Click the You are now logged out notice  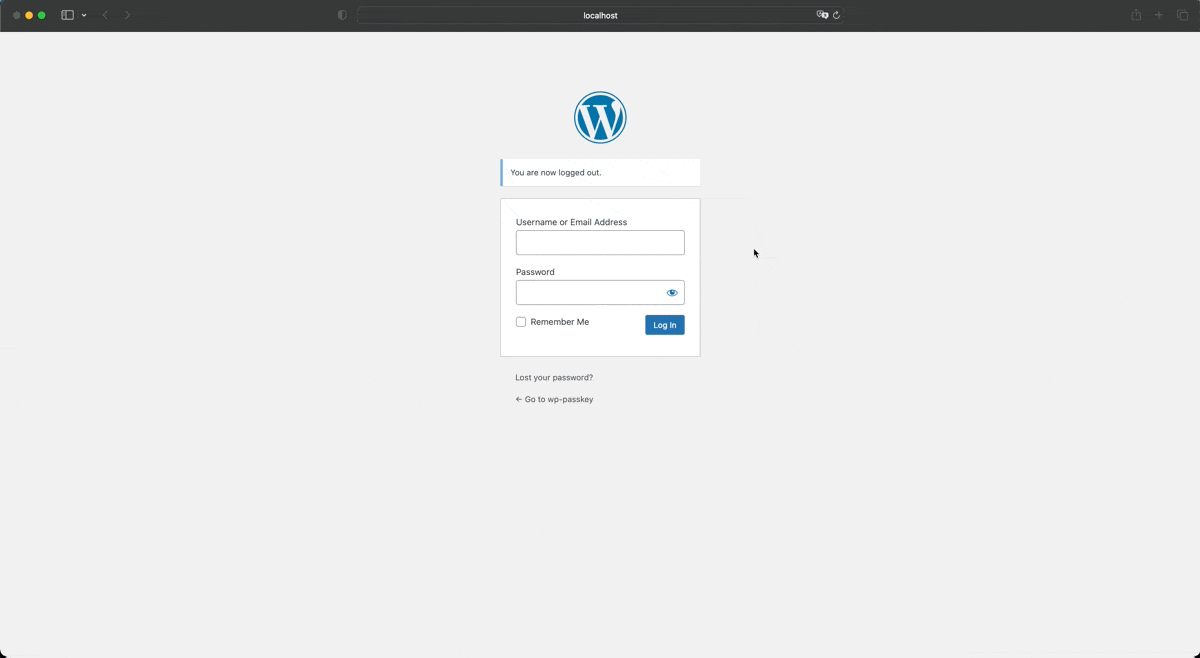600,172
